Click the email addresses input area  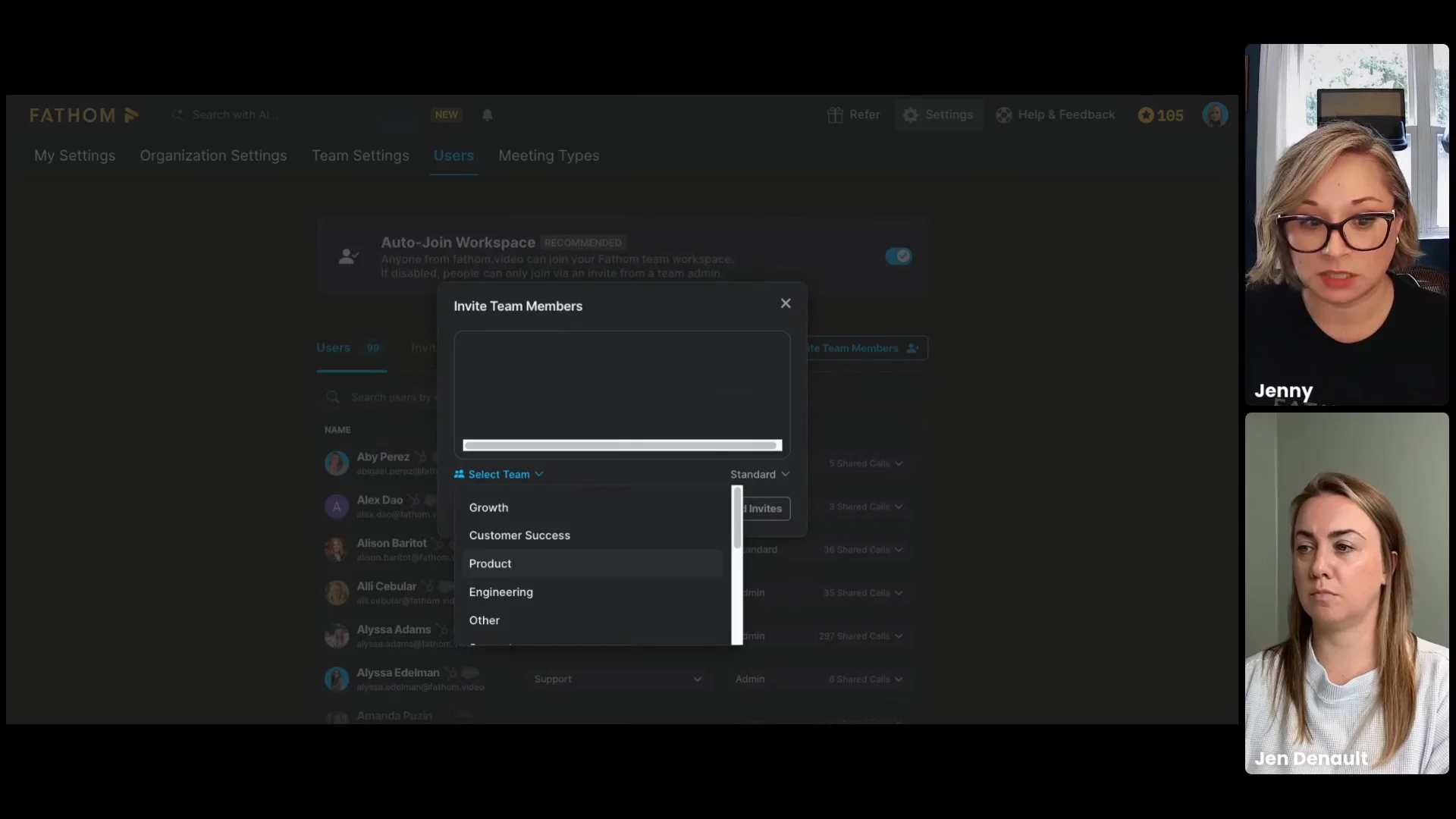[x=622, y=383]
